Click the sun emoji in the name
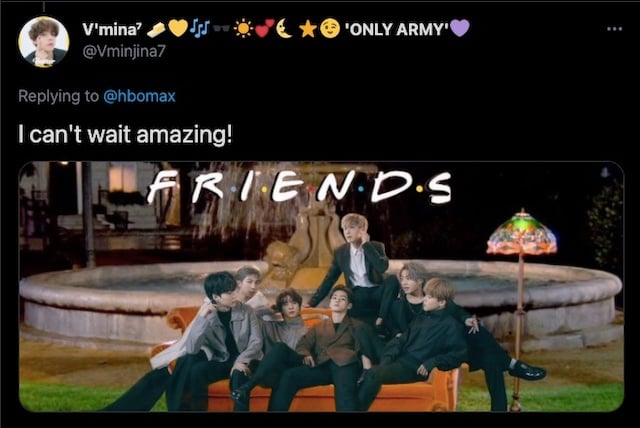The image size is (640, 428). pyautogui.click(x=244, y=29)
